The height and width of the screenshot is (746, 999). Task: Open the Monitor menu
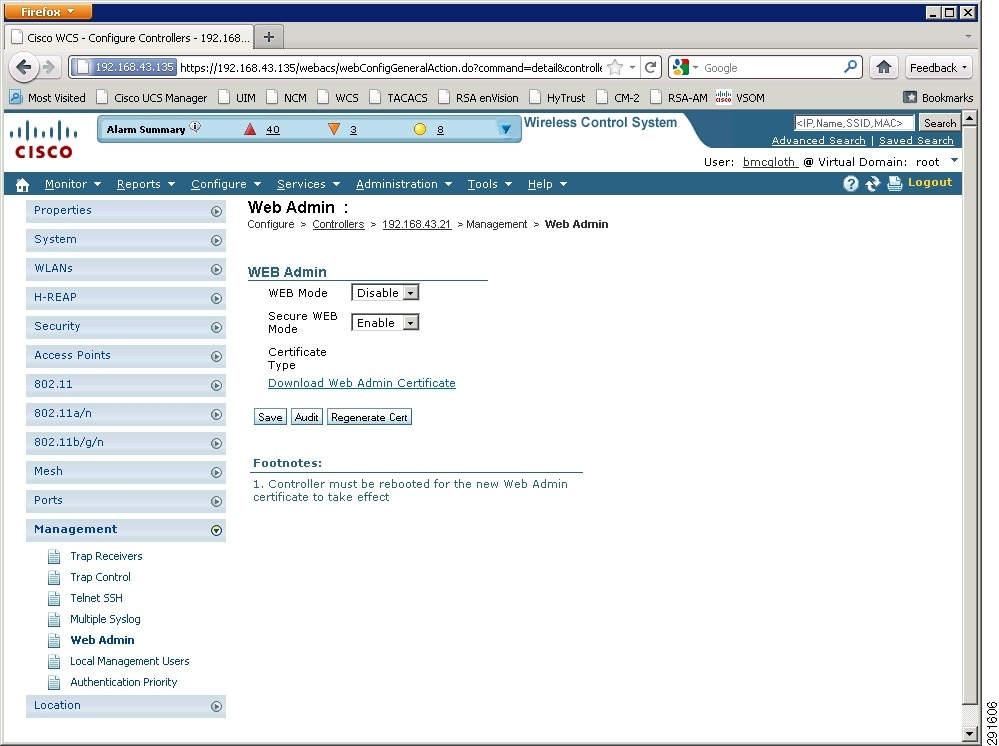point(73,184)
